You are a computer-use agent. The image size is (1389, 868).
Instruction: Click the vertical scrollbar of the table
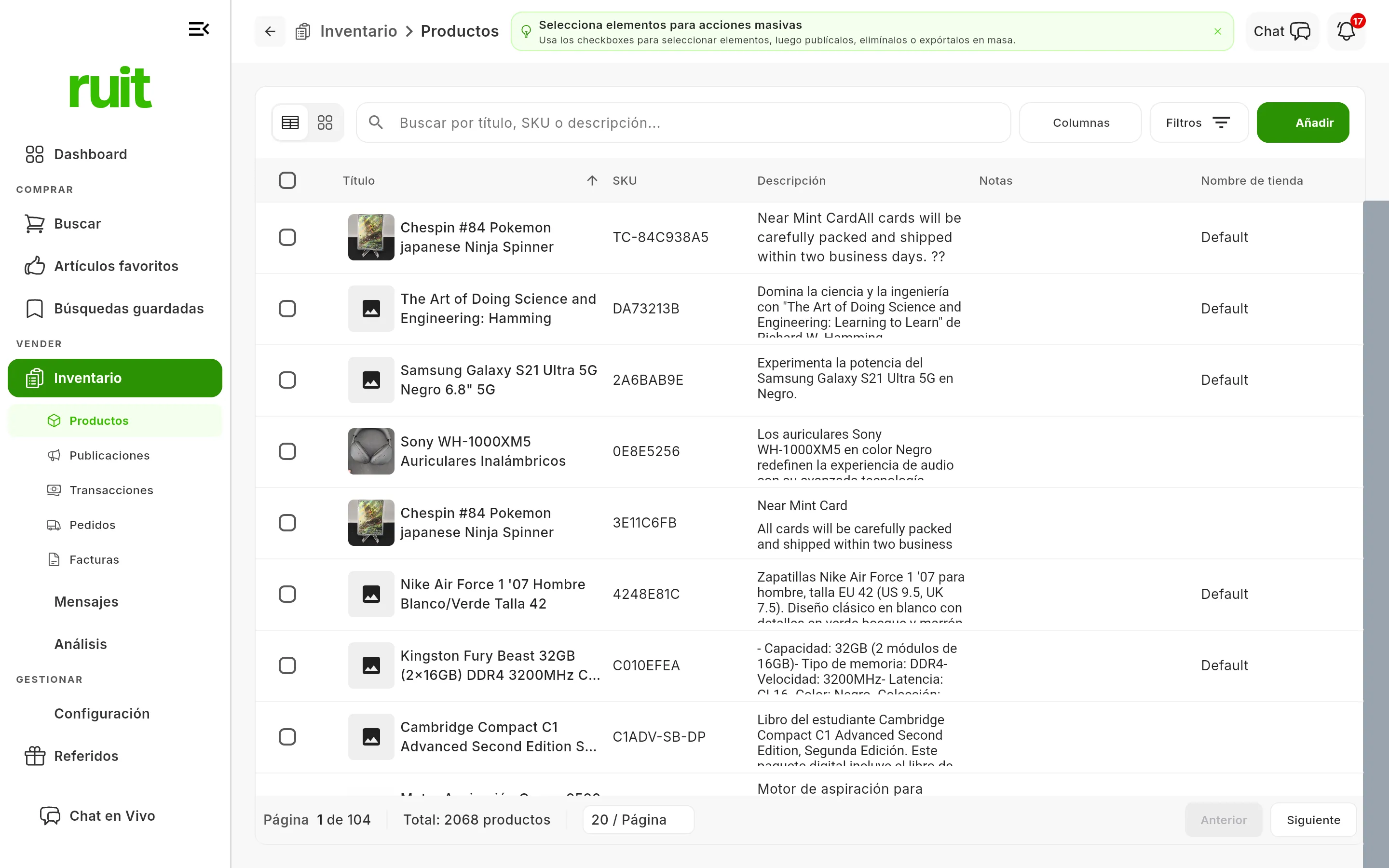point(1376,534)
